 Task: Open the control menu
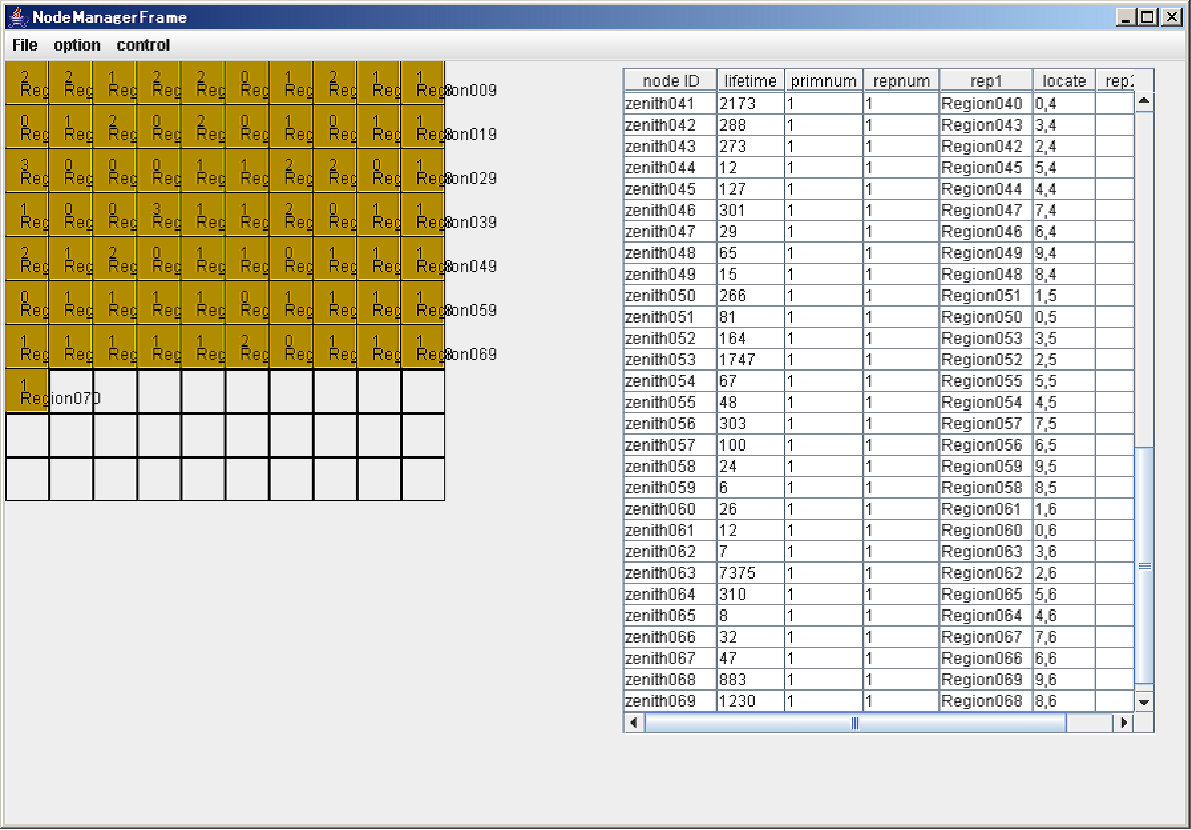[143, 45]
